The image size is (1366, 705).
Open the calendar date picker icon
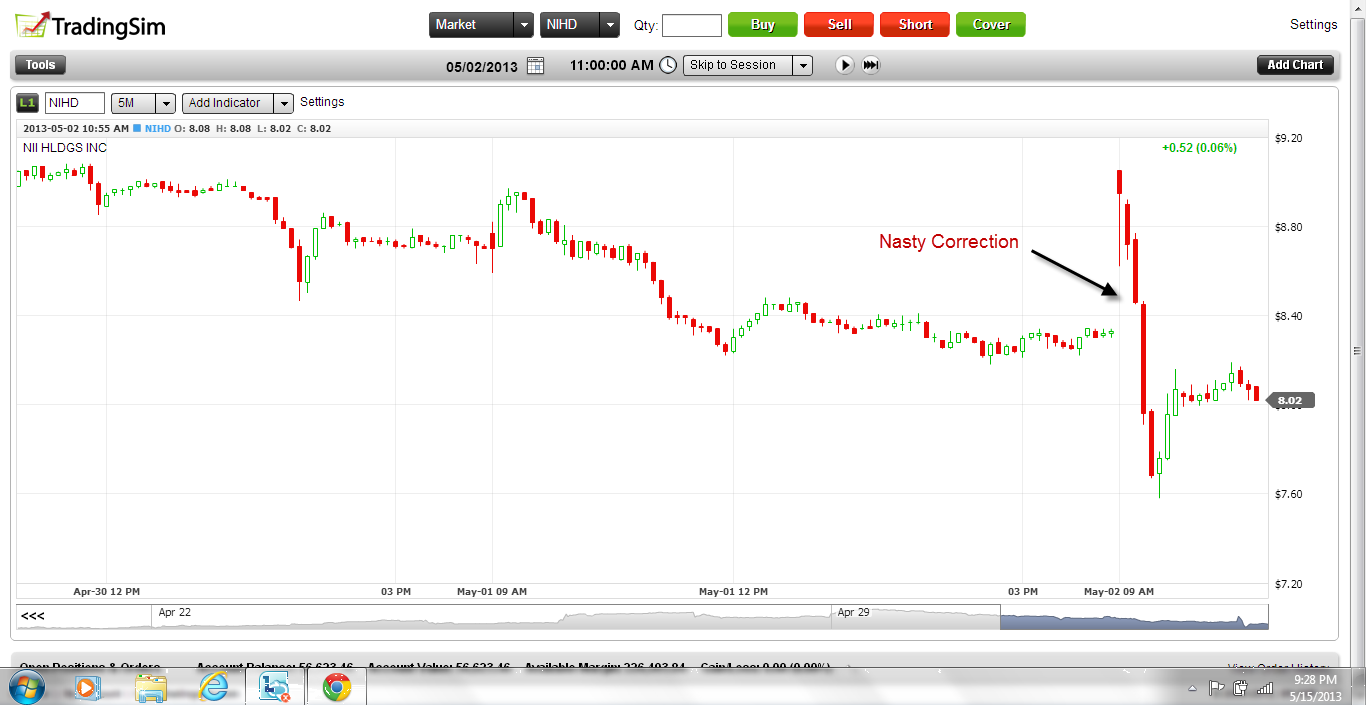click(535, 66)
